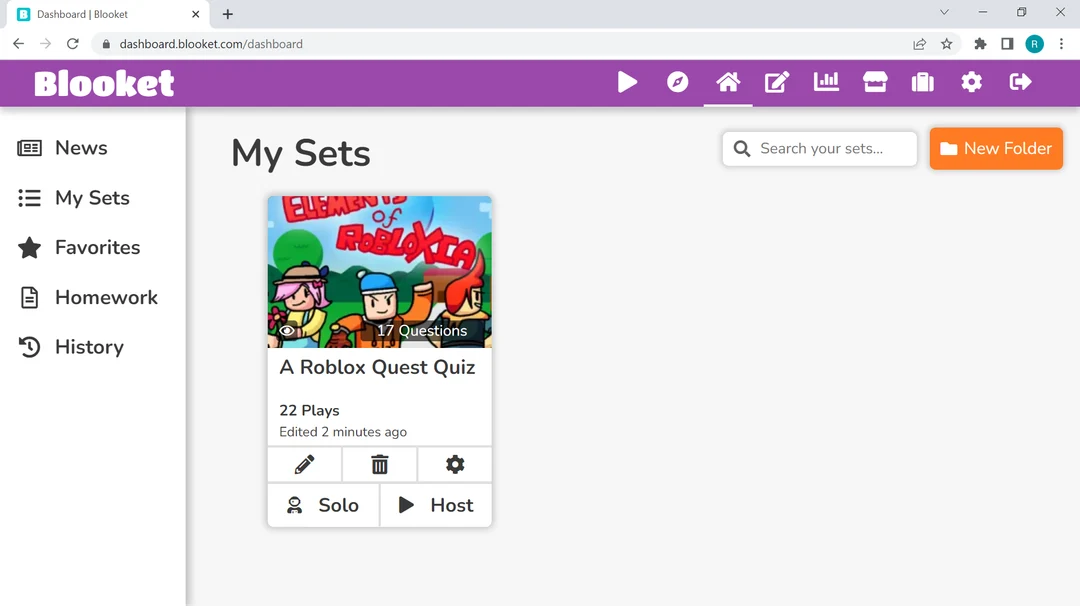Click the News icon in the sidebar
This screenshot has height=606, width=1080.
pos(30,147)
